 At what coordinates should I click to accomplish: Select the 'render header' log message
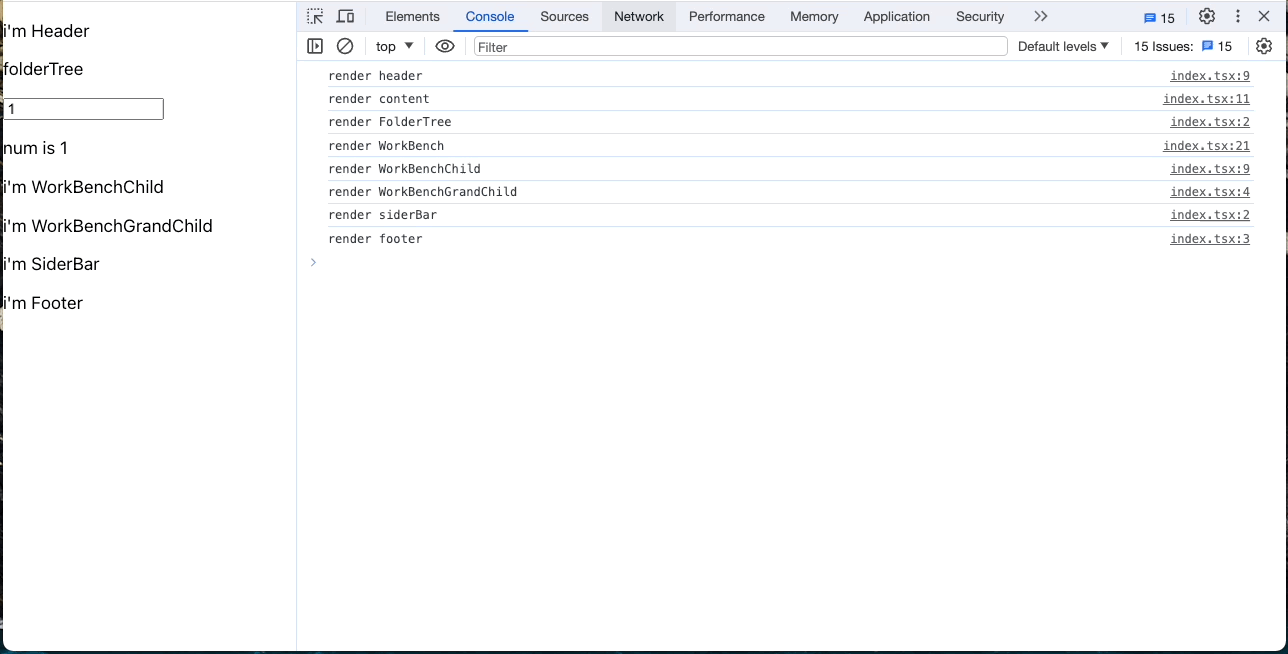(375, 76)
